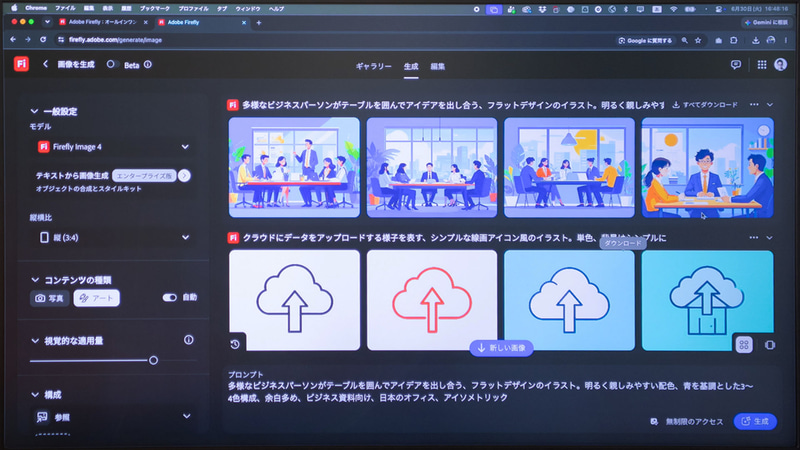
Task: Open the ブックマーク menu
Action: click(x=155, y=8)
